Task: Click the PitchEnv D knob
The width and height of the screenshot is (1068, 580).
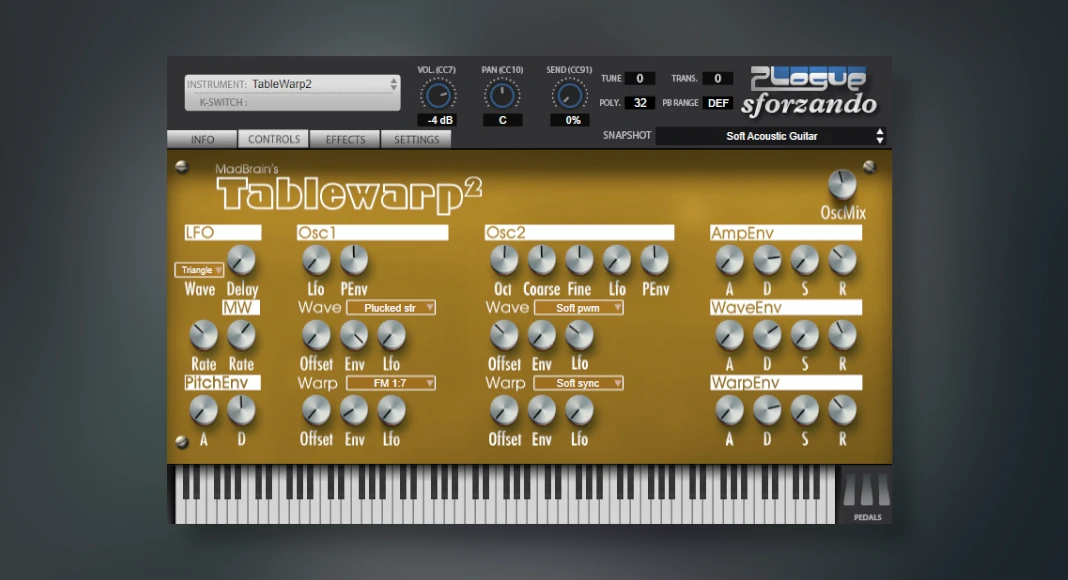Action: tap(241, 410)
